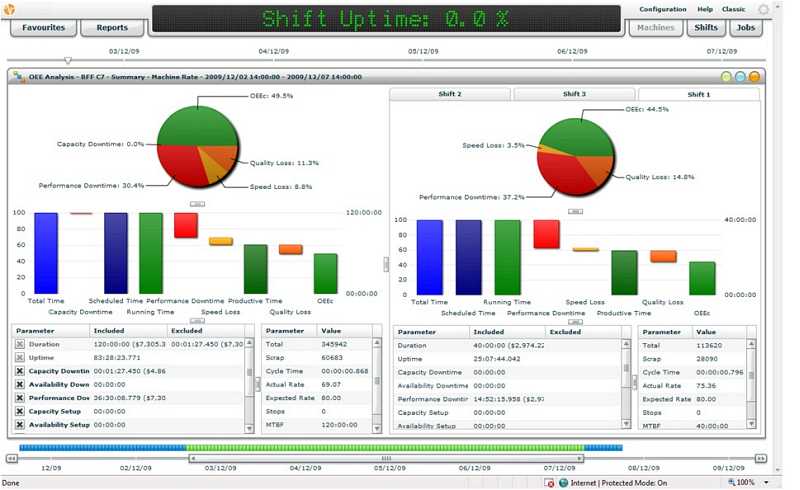Click the splitter handle between left and right analysis panes
This screenshot has height=490, width=800.
click(x=386, y=264)
